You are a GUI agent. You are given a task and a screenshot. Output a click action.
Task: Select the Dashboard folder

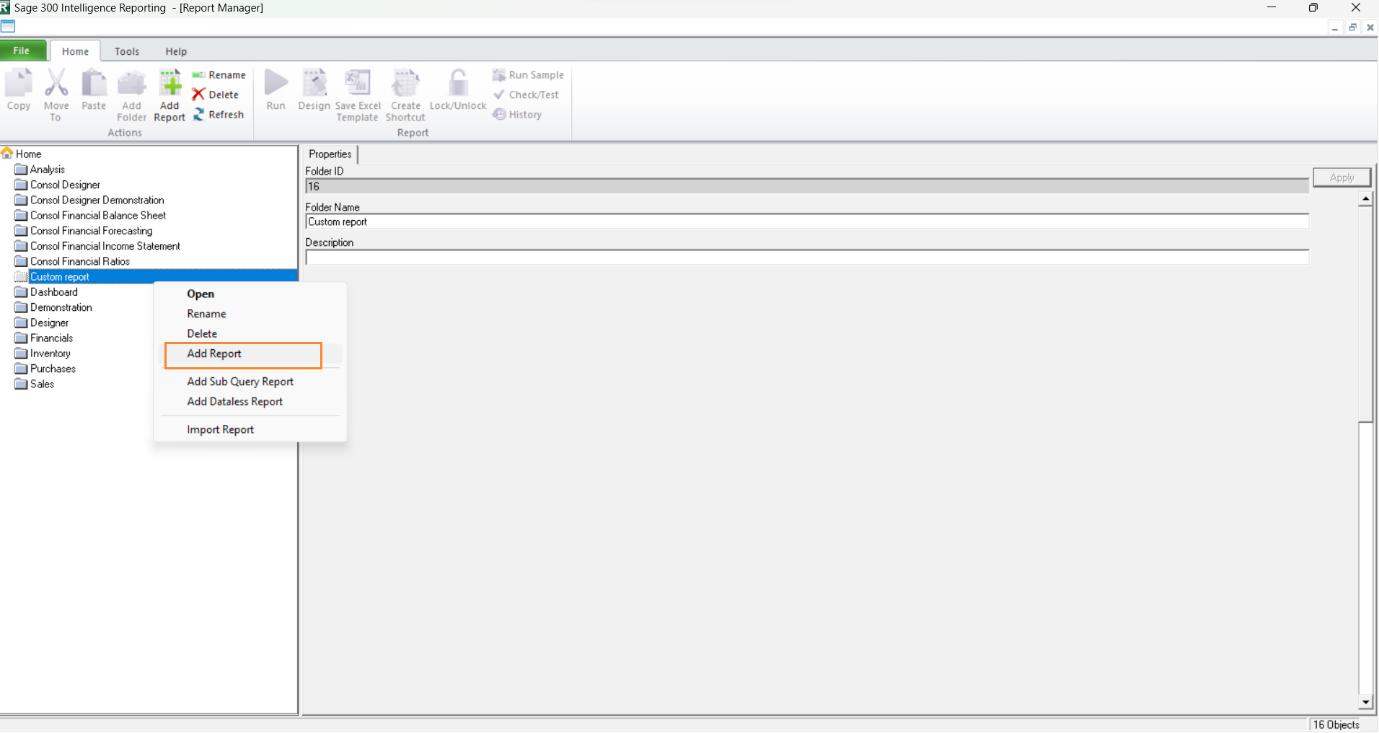(53, 292)
